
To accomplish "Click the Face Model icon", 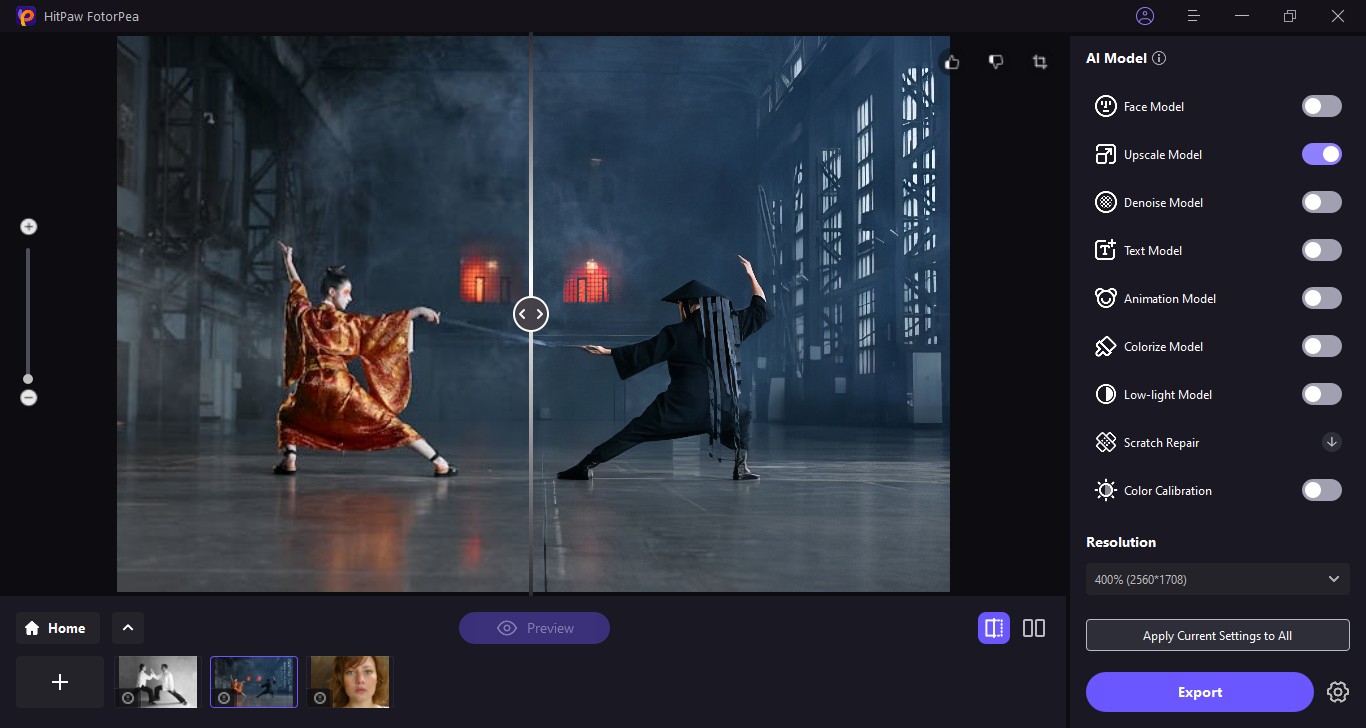I will click(x=1105, y=106).
